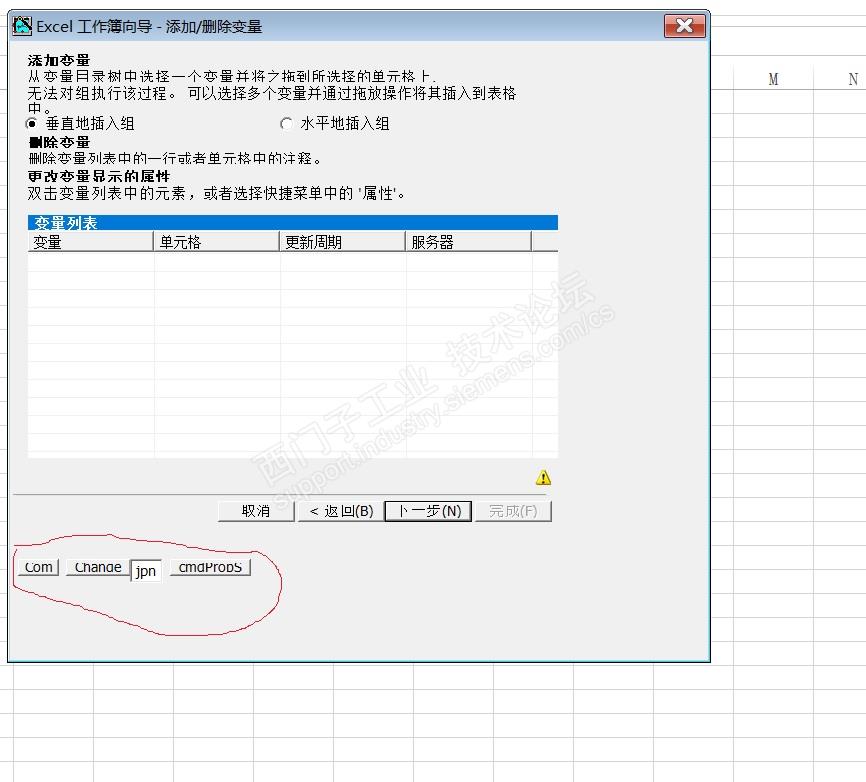866x782 pixels.
Task: Click the 取消 cancel button
Action: (256, 511)
